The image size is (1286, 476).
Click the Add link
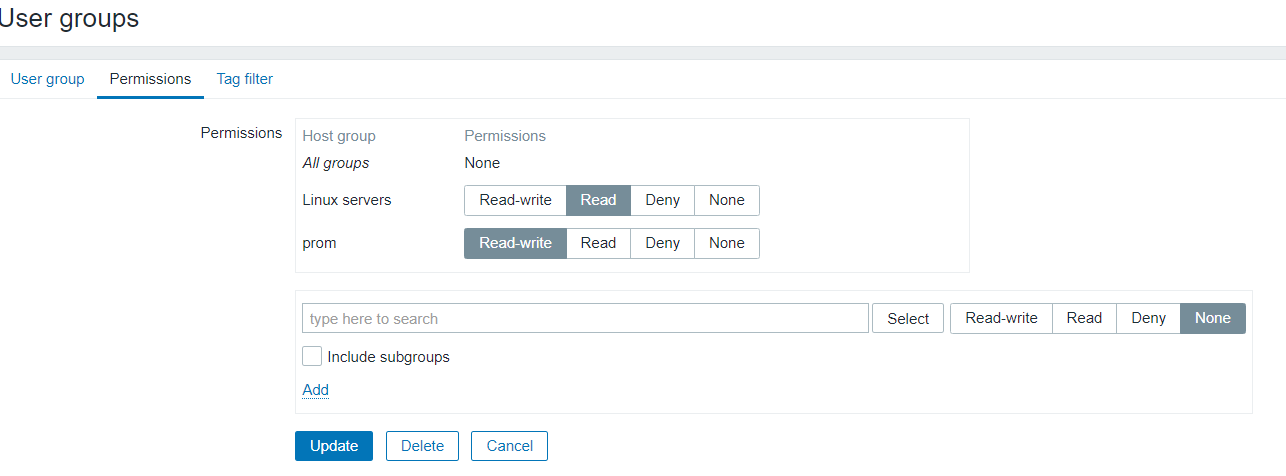tap(315, 390)
